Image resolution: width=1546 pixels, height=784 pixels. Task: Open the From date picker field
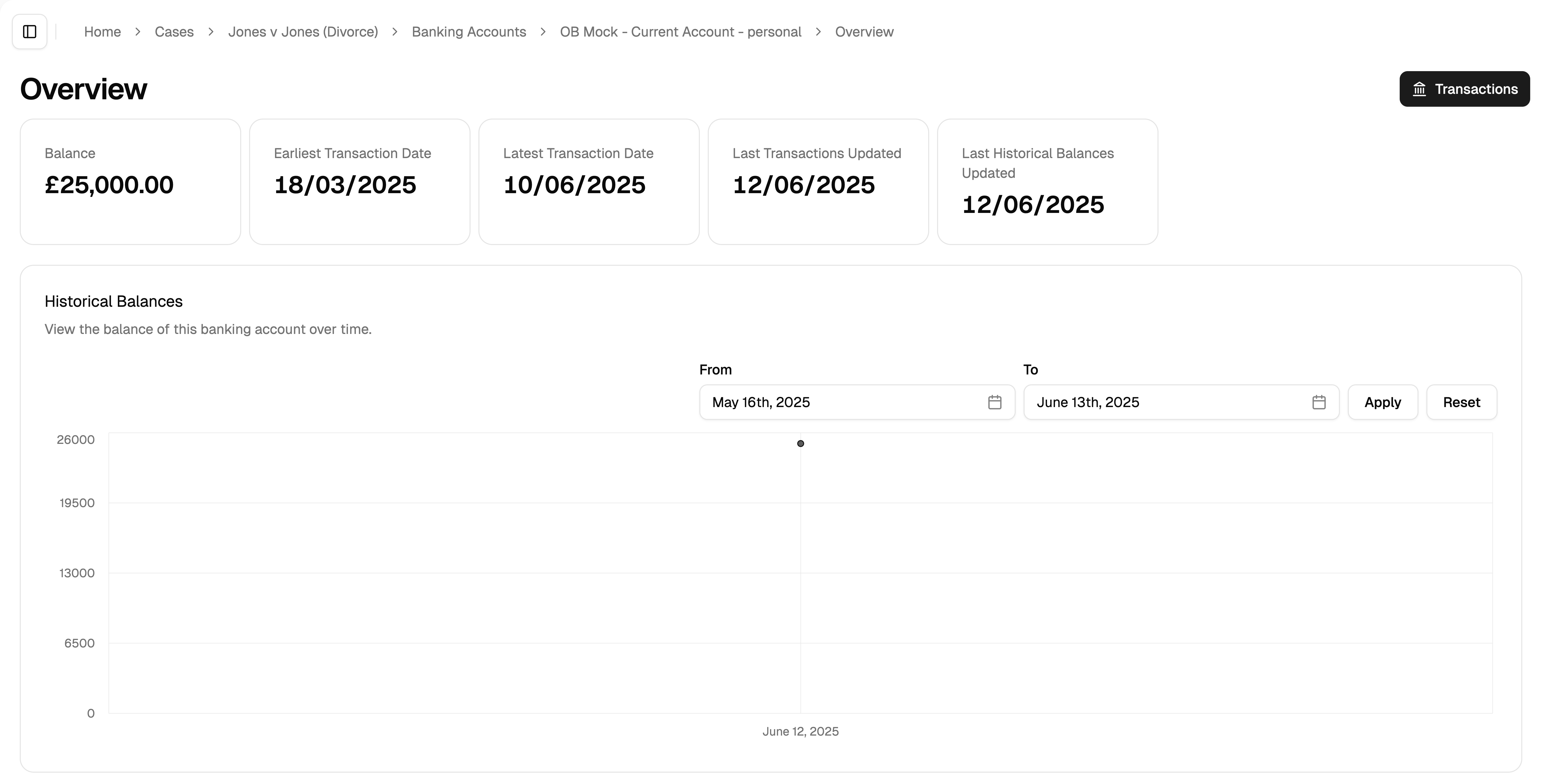point(840,402)
